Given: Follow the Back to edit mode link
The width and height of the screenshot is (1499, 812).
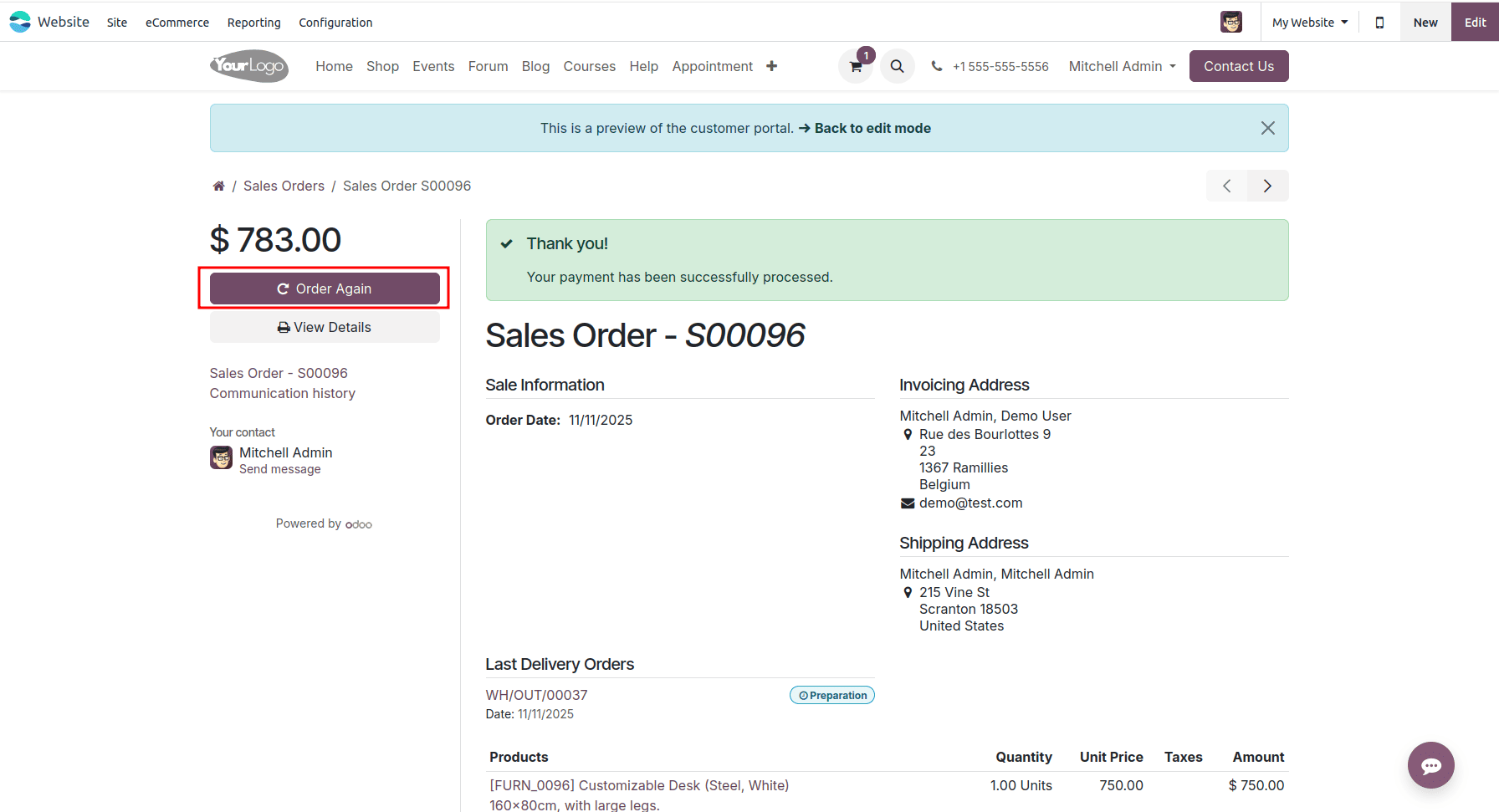Looking at the screenshot, I should (x=872, y=128).
